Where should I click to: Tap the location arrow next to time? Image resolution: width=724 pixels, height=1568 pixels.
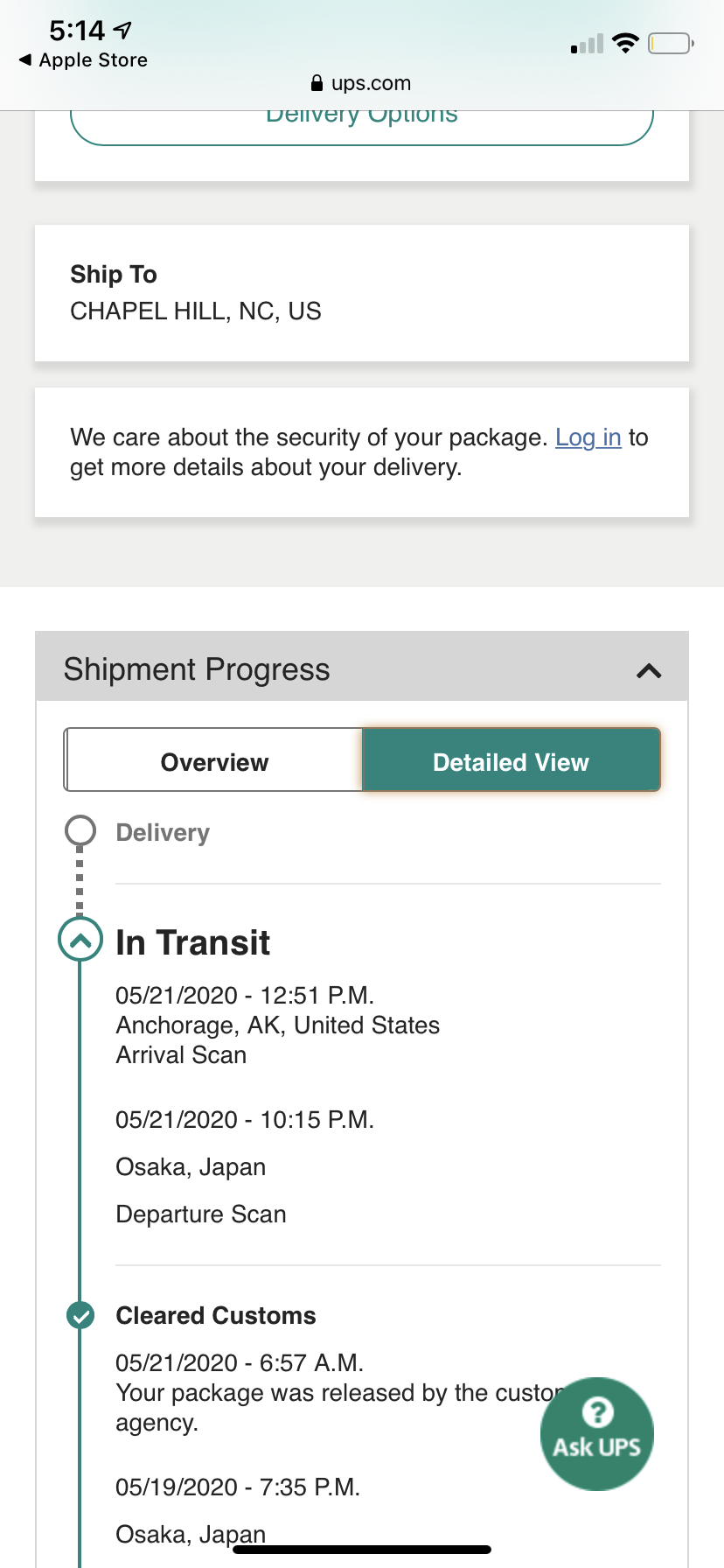click(x=123, y=31)
